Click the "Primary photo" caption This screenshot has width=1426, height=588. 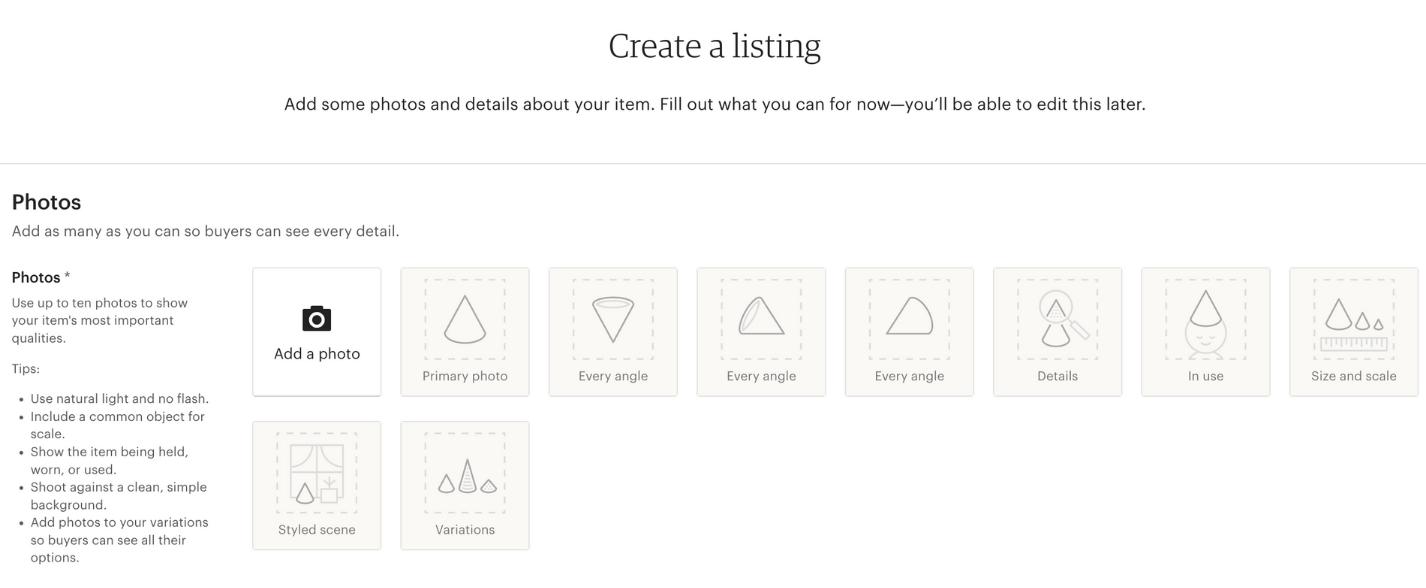click(x=465, y=376)
